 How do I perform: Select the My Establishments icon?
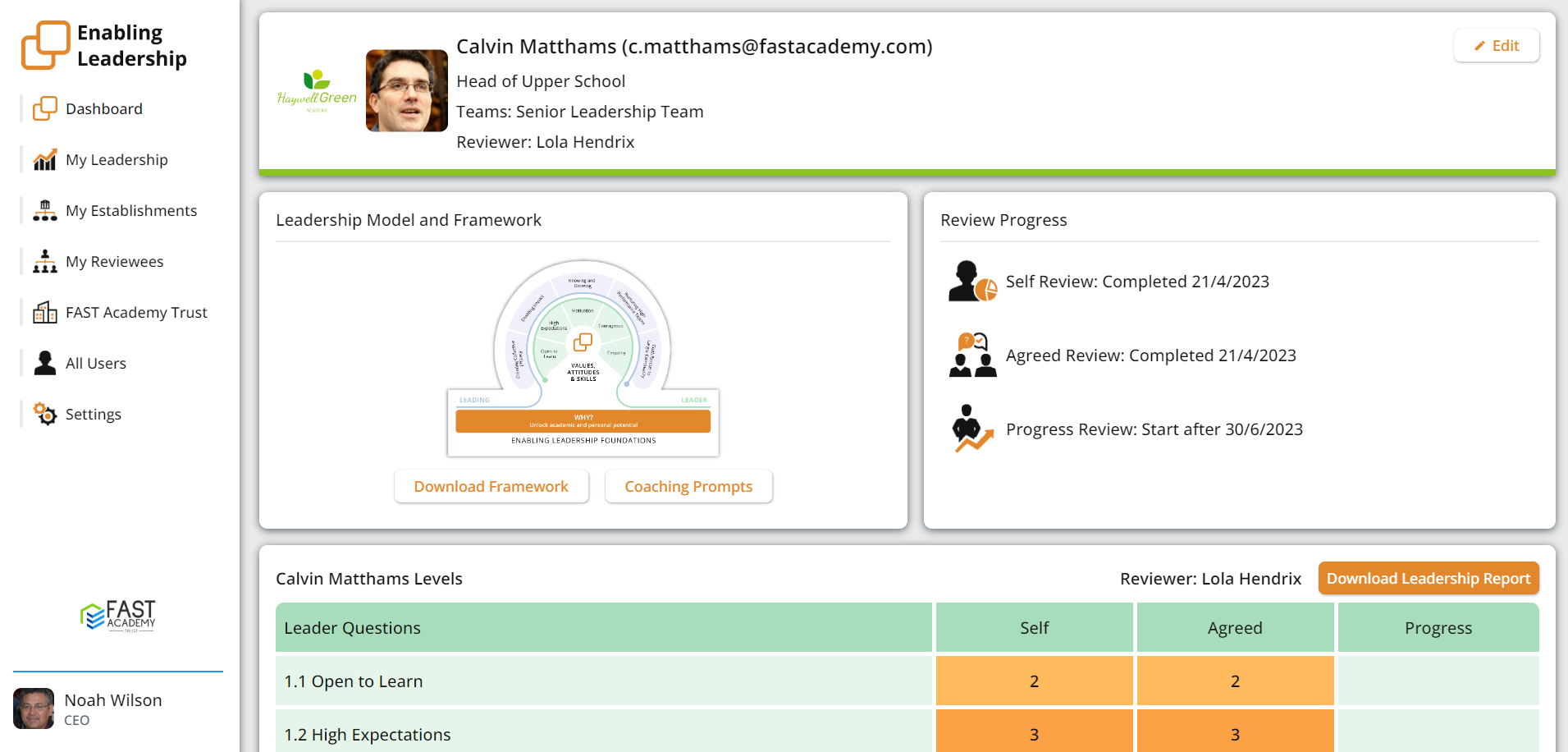click(x=44, y=211)
